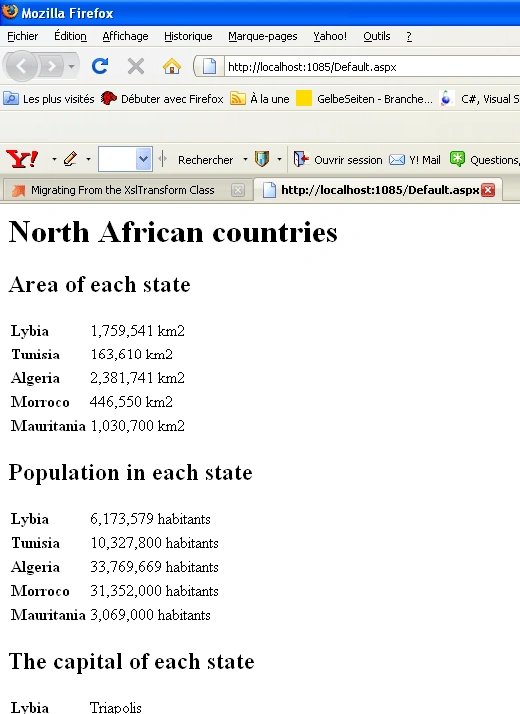
Task: Click The capital of each state heading
Action: click(132, 661)
